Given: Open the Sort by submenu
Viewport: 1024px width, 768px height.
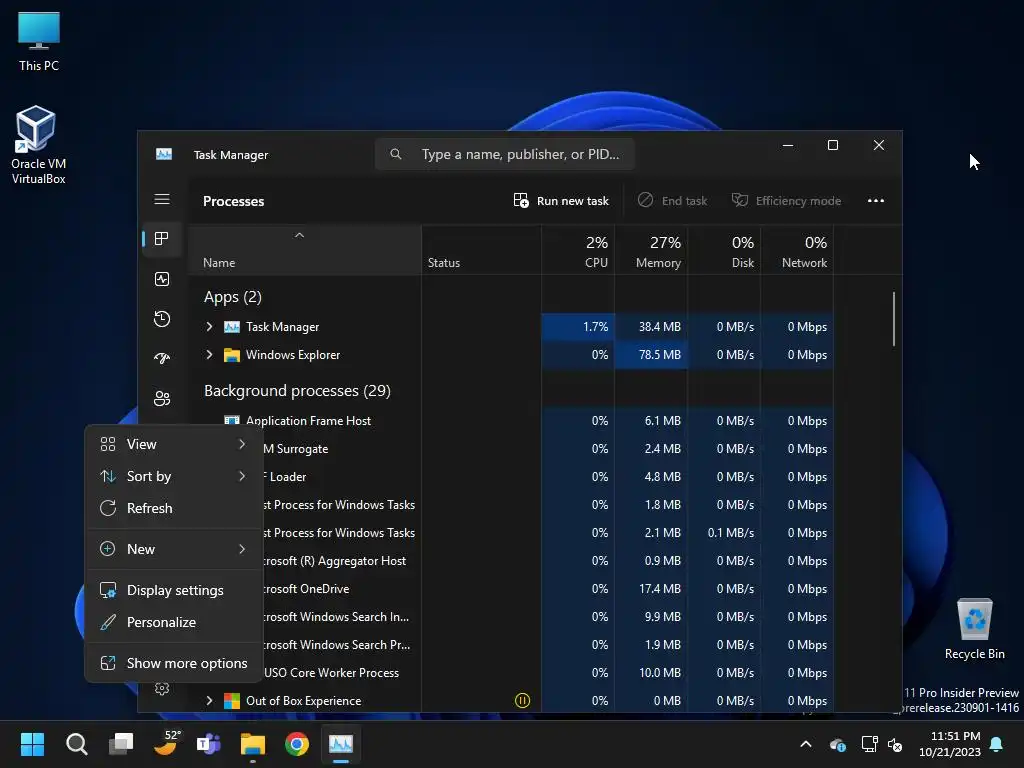Looking at the screenshot, I should (x=174, y=476).
